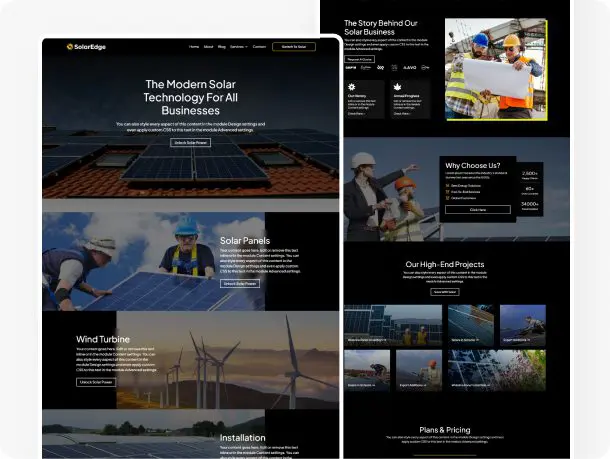The image size is (610, 459).
Task: Click the SolarEdge logo icon
Action: tap(70, 47)
